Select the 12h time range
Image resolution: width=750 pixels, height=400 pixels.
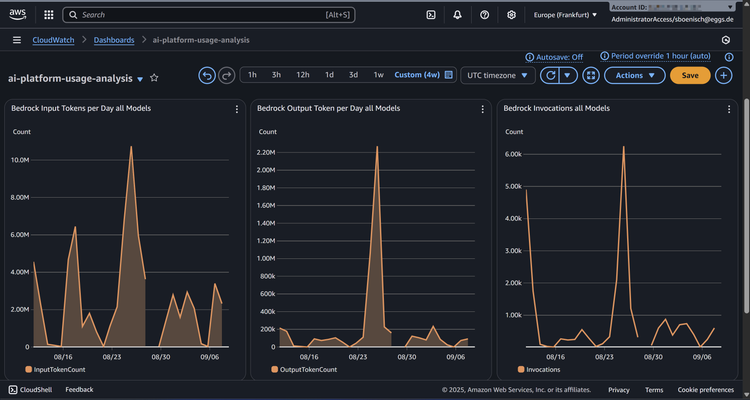pyautogui.click(x=302, y=75)
